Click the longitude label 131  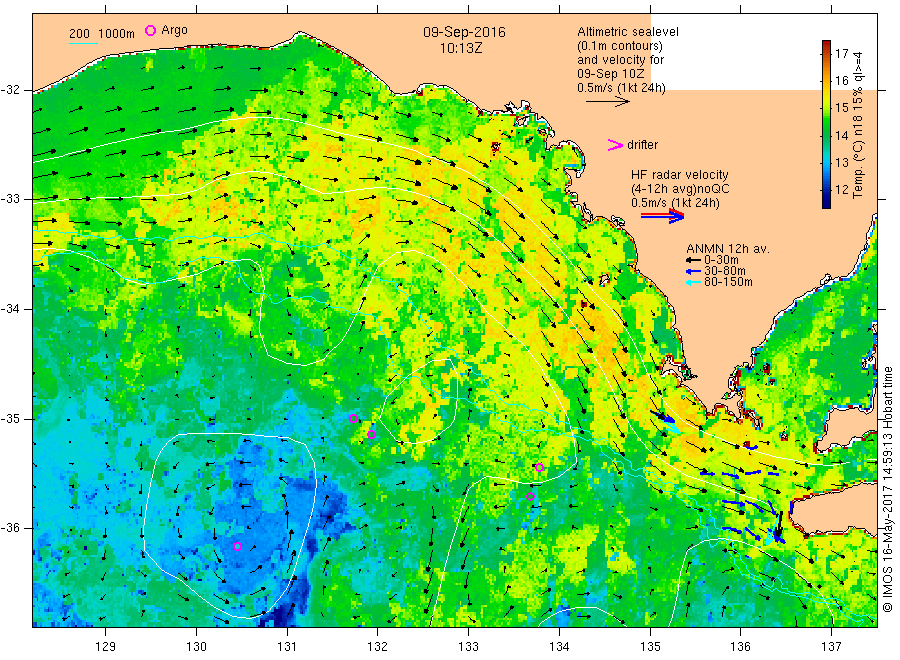point(287,647)
